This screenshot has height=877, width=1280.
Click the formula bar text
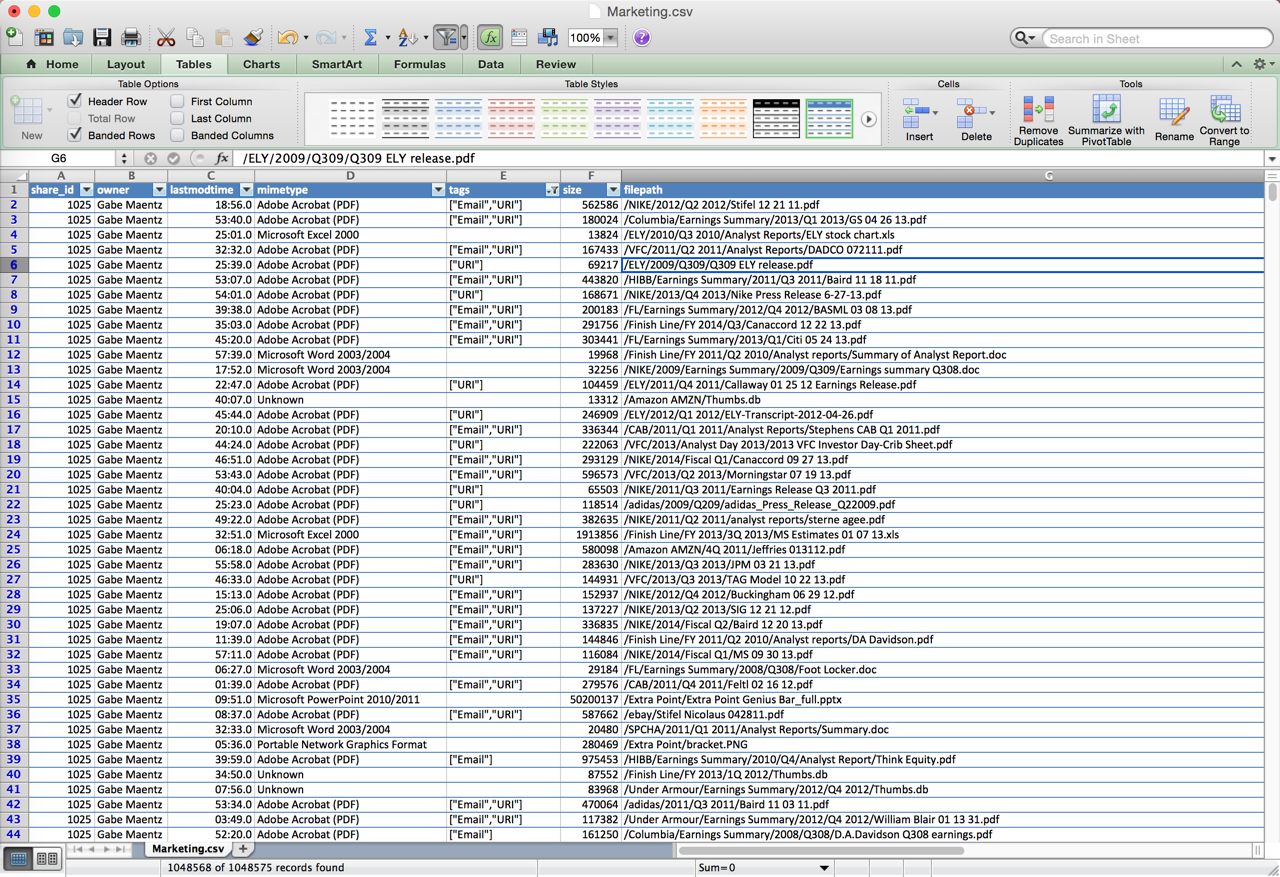(x=359, y=159)
